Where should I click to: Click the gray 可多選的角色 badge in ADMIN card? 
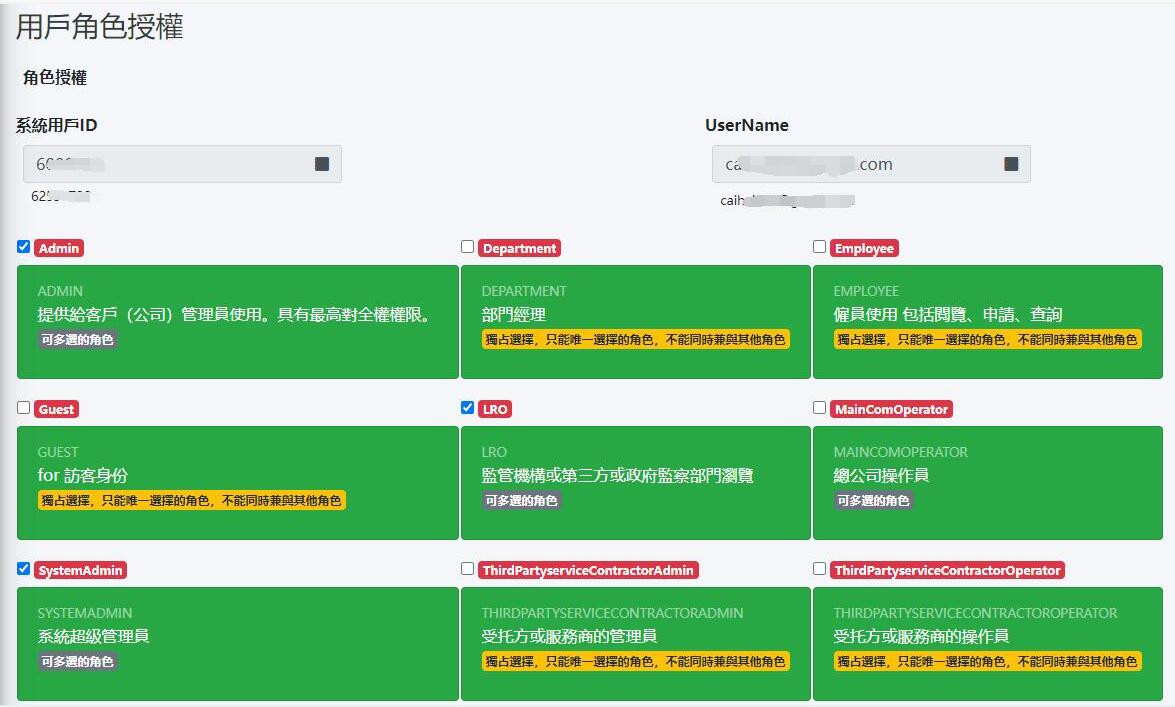[78, 339]
